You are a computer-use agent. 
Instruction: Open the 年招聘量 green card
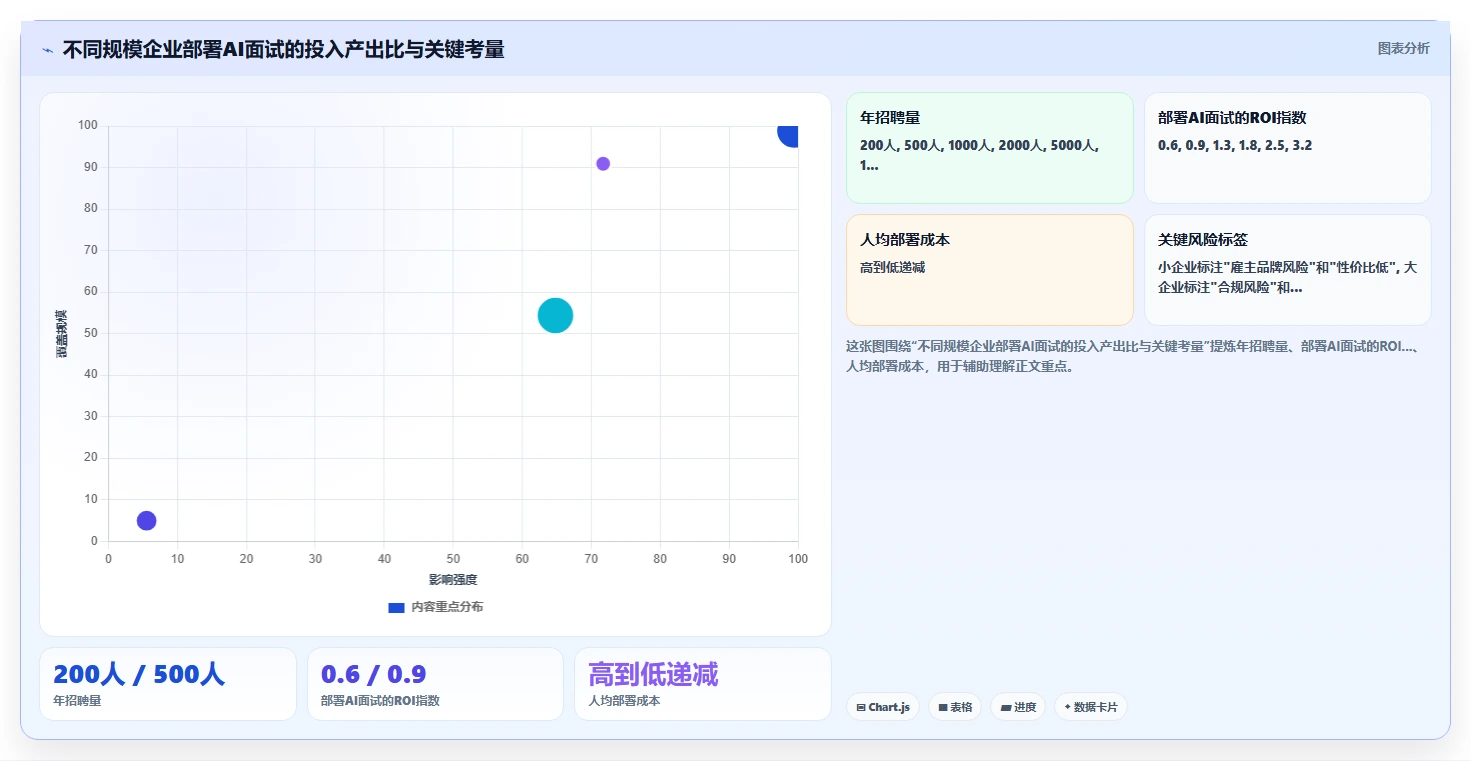point(989,148)
